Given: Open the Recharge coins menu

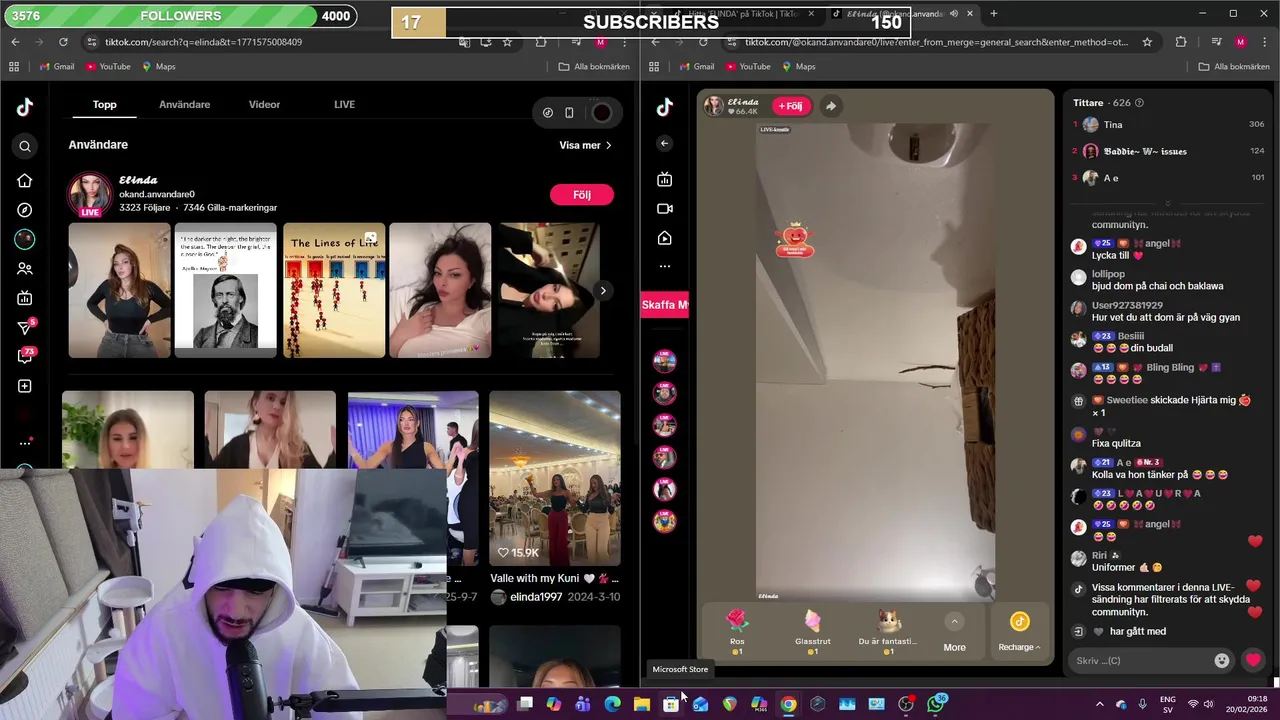Looking at the screenshot, I should [1019, 632].
